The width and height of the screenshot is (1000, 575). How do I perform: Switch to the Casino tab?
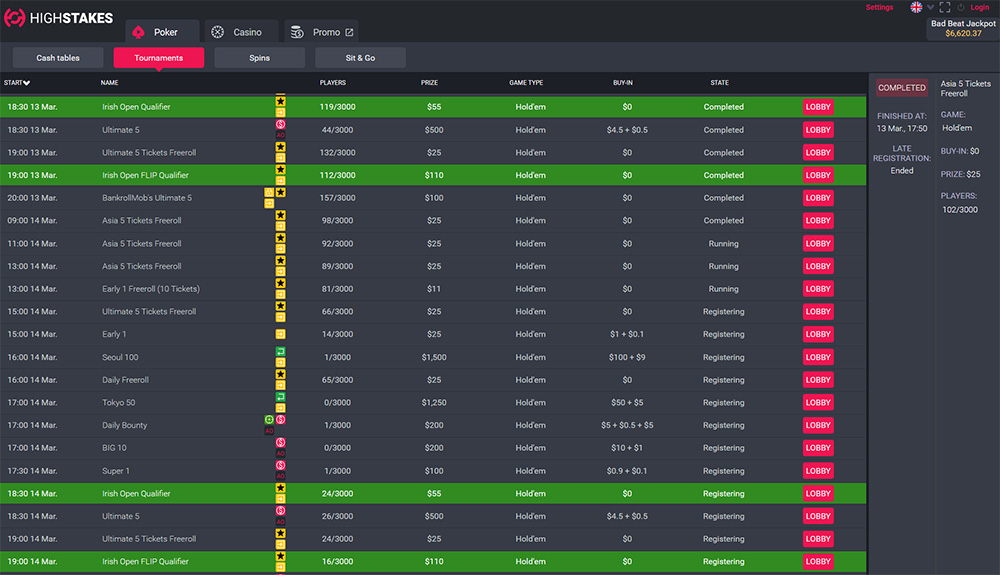click(x=237, y=32)
